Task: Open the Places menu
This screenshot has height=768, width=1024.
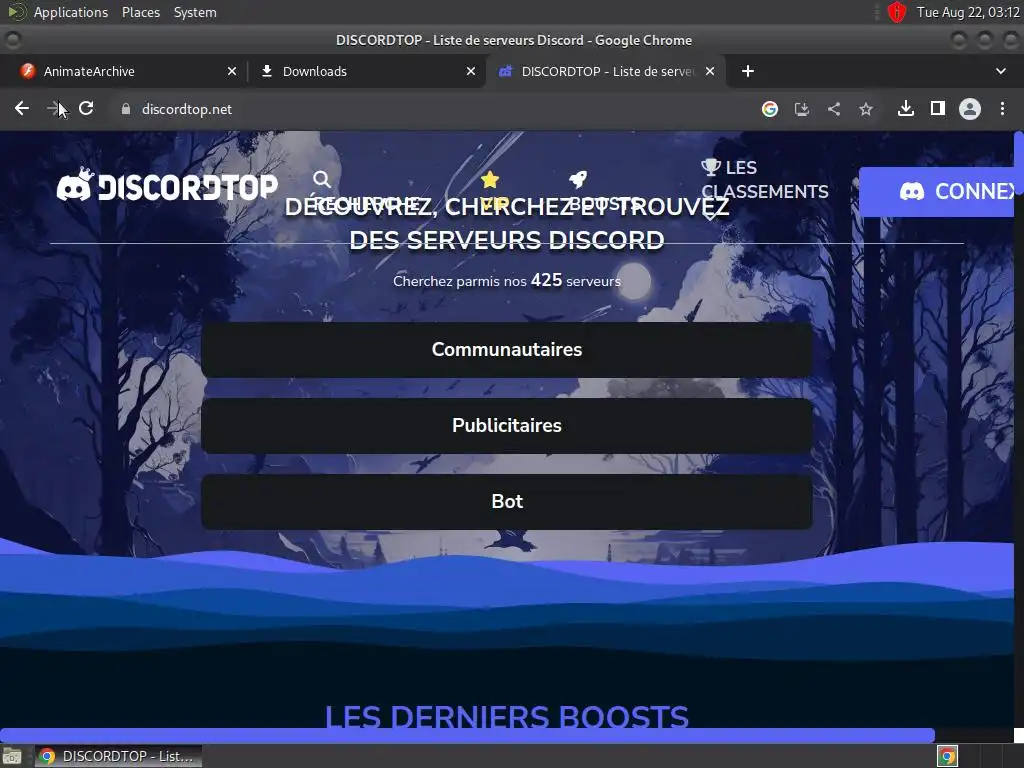Action: tap(140, 12)
